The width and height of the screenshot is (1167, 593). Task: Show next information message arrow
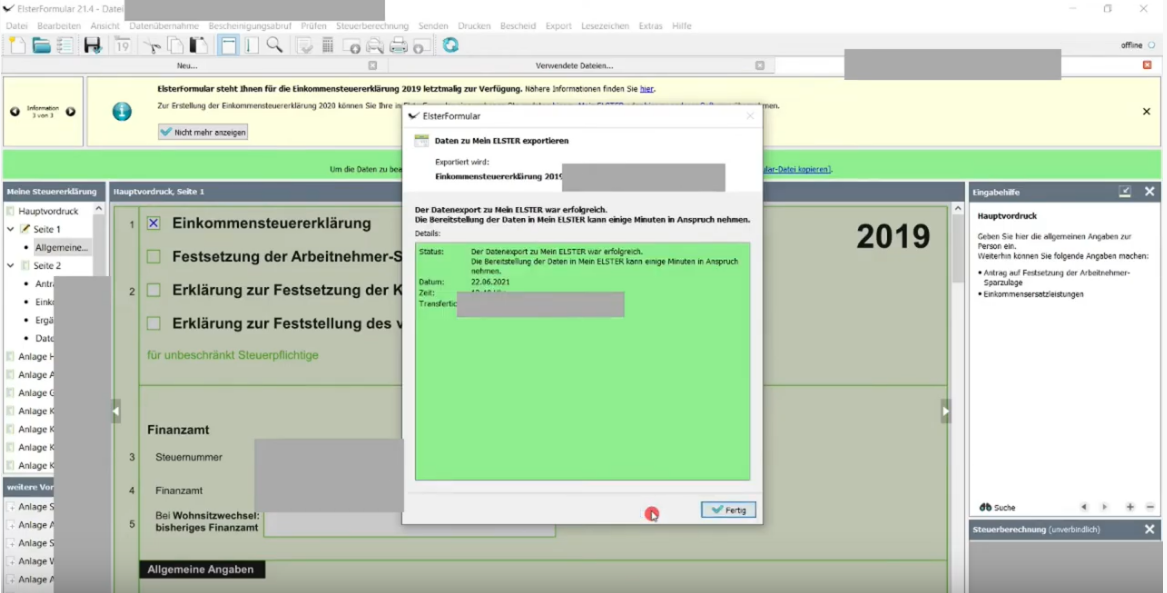point(71,112)
